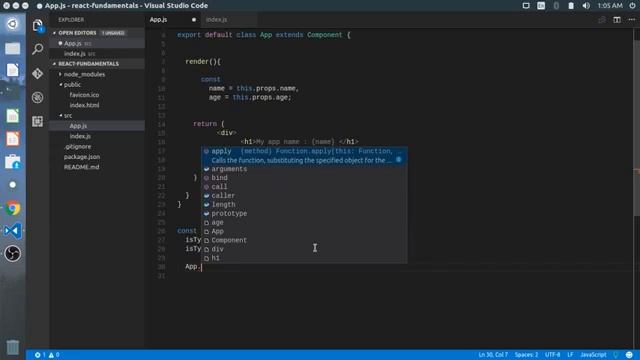Open the Explorer view in the activity bar
The height and width of the screenshot is (360, 640).
click(38, 25)
